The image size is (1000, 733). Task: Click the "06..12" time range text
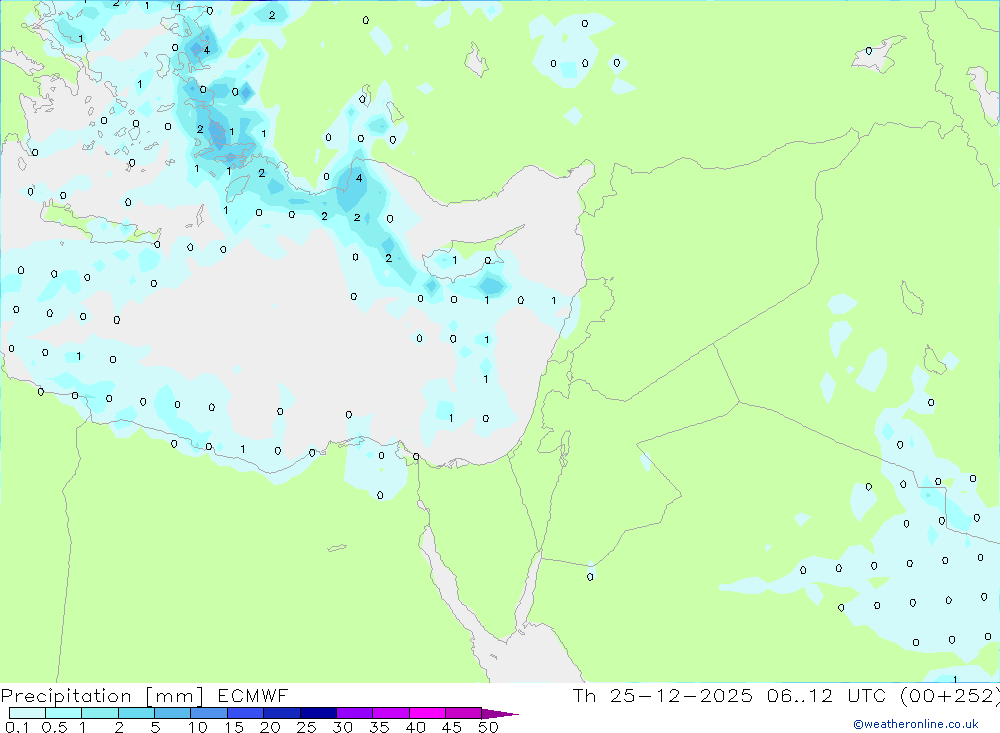tap(800, 696)
